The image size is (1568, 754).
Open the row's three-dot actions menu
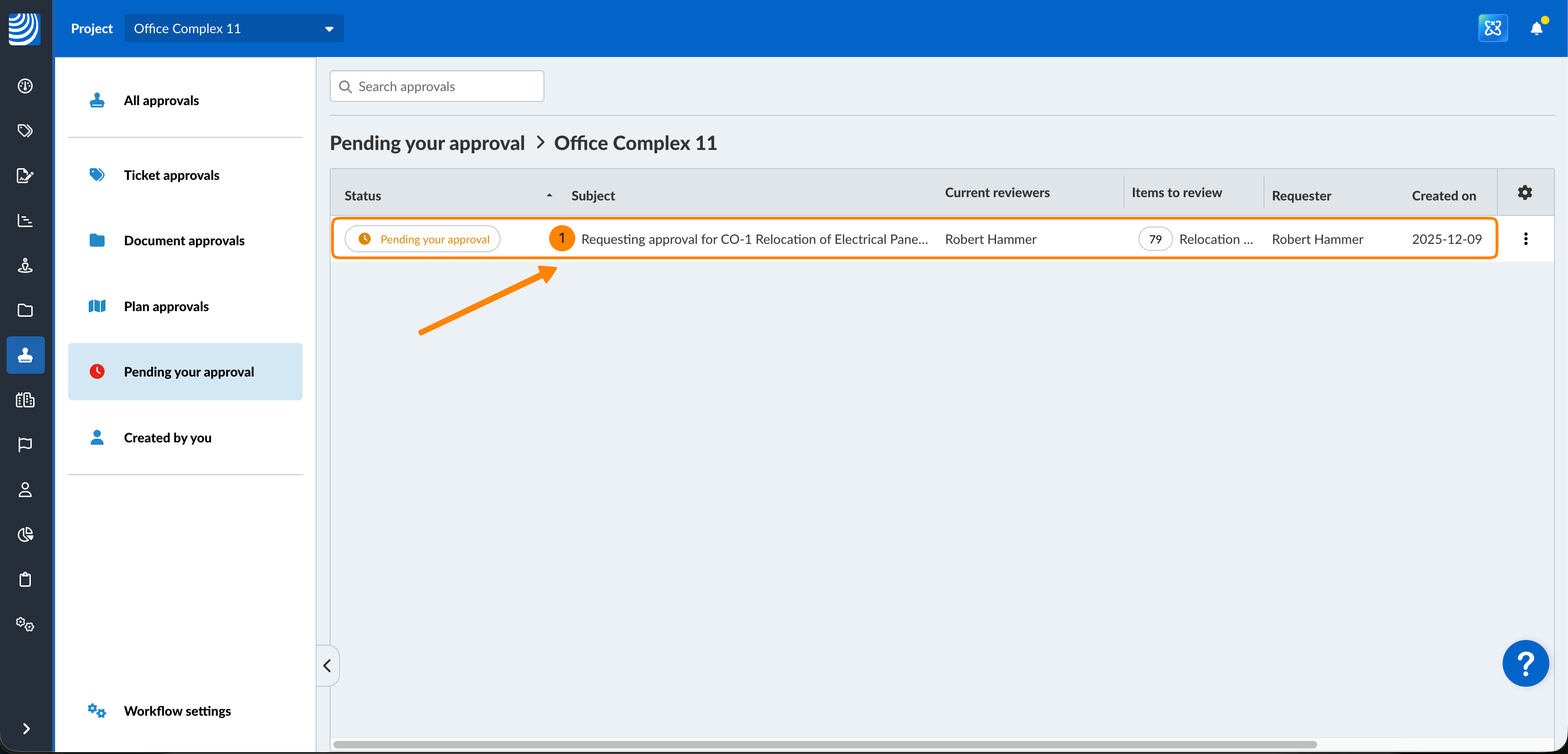(1526, 239)
